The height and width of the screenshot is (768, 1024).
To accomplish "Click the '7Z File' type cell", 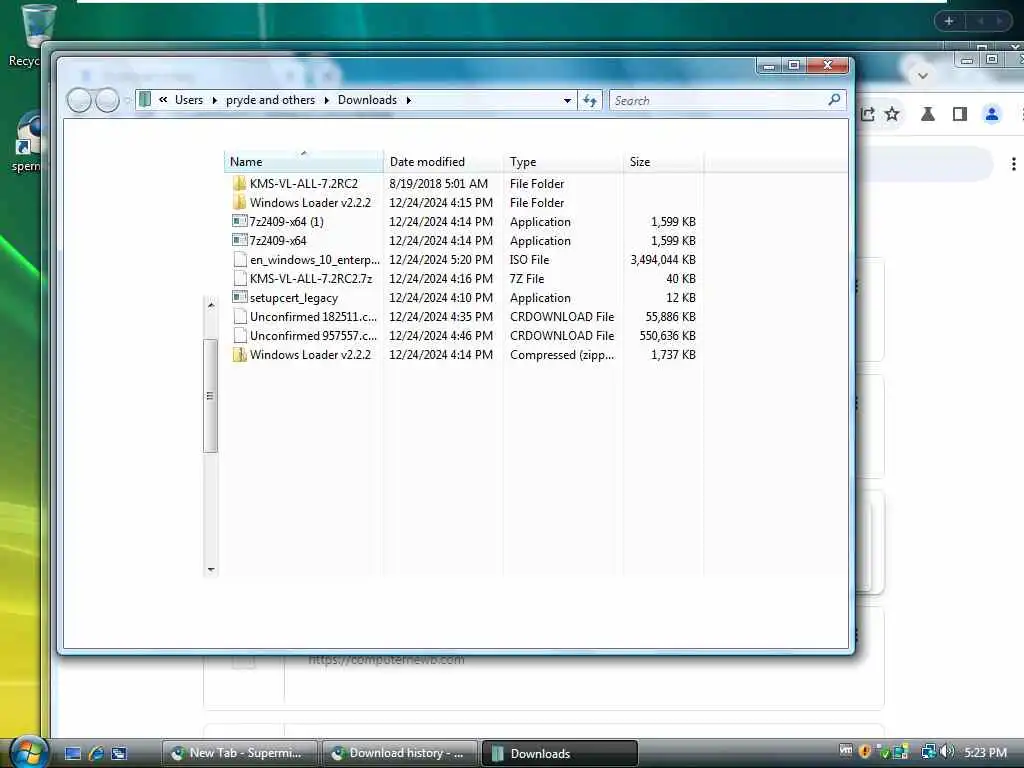I will 526,278.
